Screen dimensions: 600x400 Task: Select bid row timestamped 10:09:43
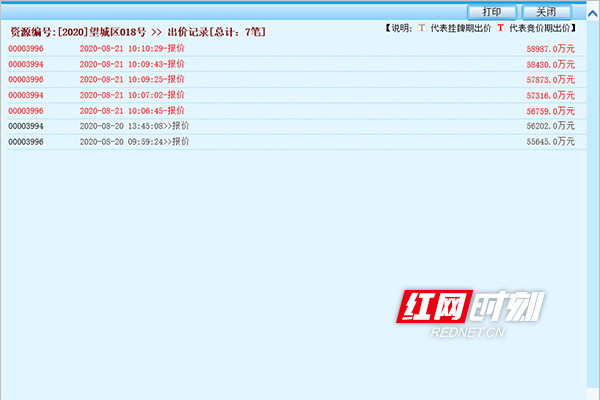[296, 64]
